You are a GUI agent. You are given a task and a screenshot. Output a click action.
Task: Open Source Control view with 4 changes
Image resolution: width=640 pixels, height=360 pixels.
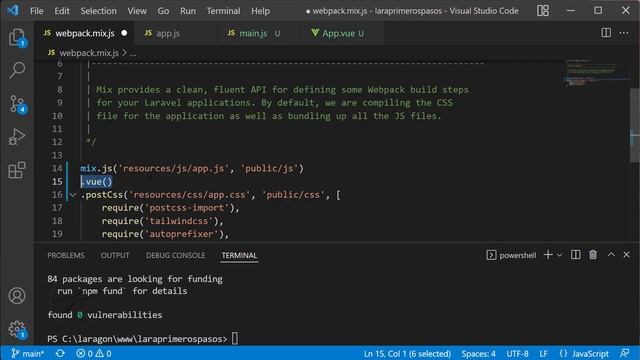(17, 104)
